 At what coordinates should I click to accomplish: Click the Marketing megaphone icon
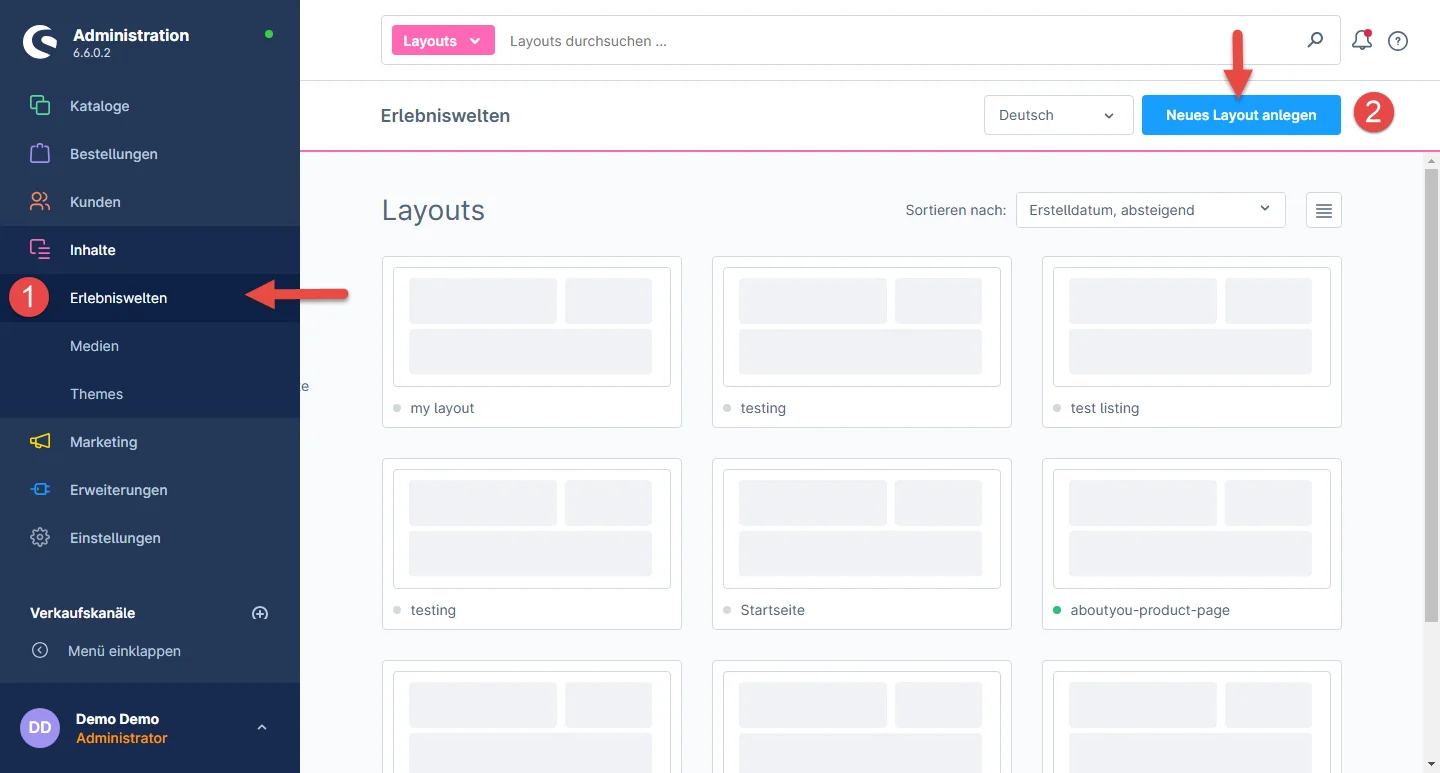[40, 442]
